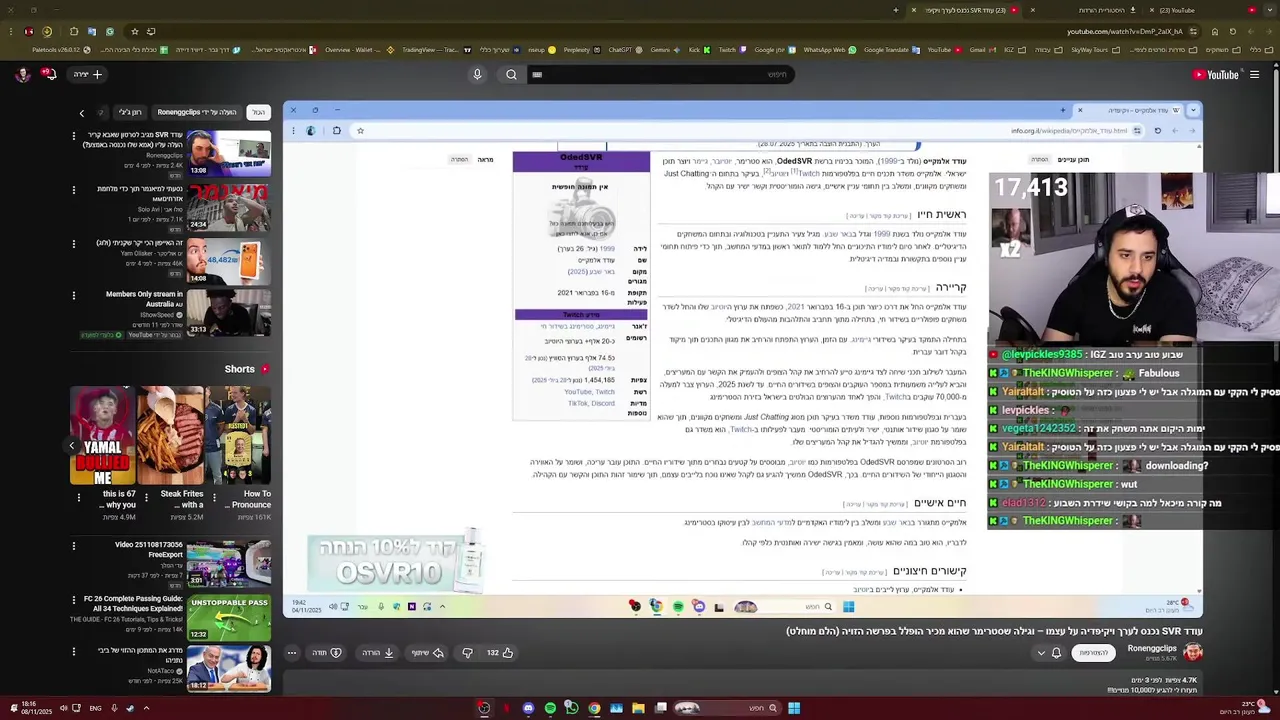
Task: Open more actions three-dot menu under video
Action: (x=292, y=653)
